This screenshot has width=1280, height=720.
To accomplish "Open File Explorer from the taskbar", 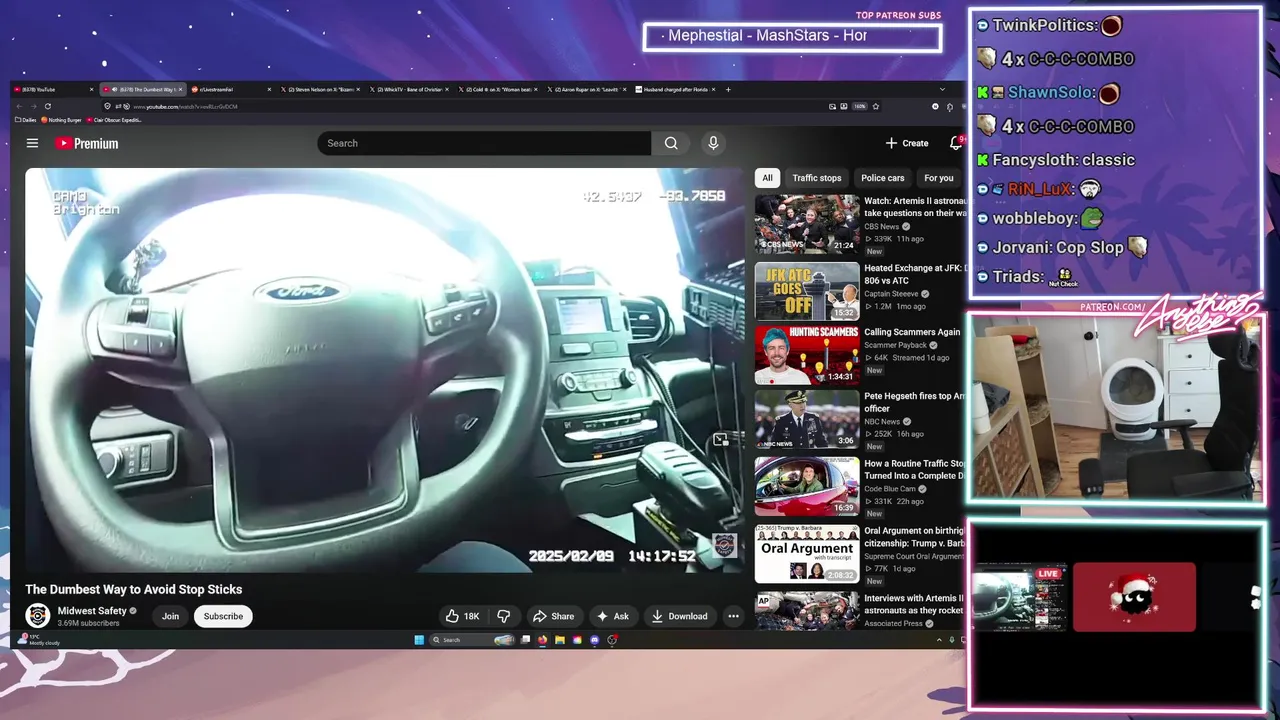I will [x=560, y=640].
